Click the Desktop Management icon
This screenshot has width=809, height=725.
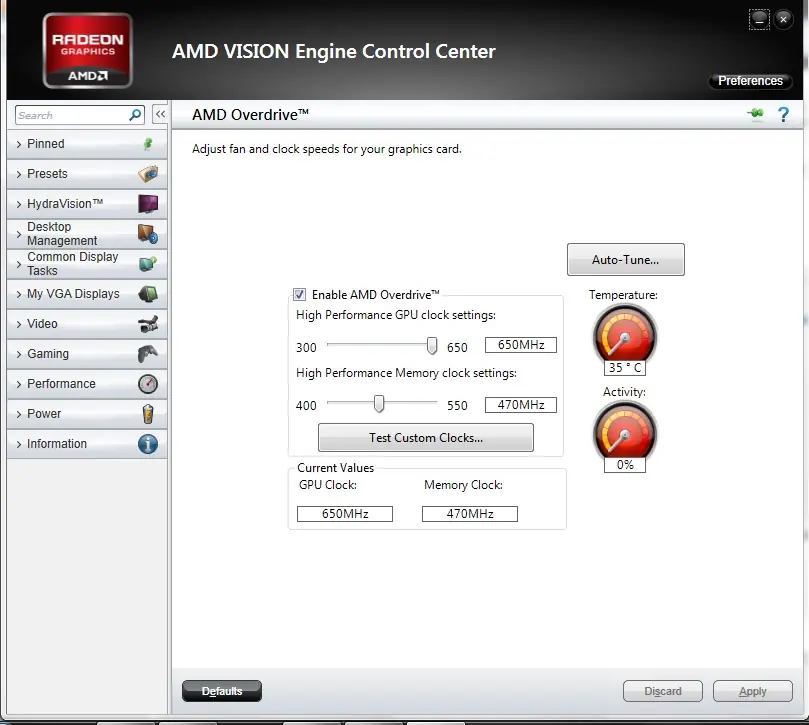(148, 234)
